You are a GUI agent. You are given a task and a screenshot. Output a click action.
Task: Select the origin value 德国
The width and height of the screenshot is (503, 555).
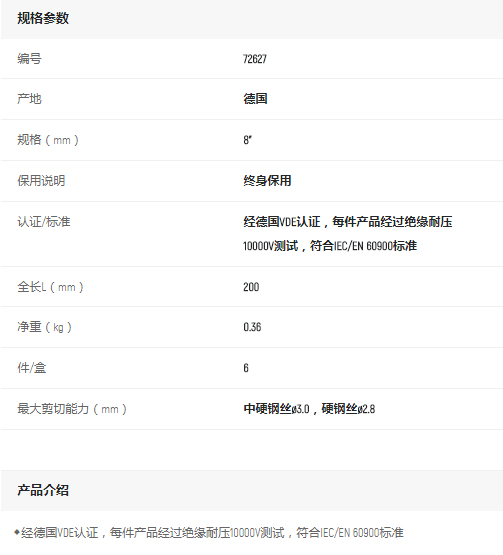point(255,99)
